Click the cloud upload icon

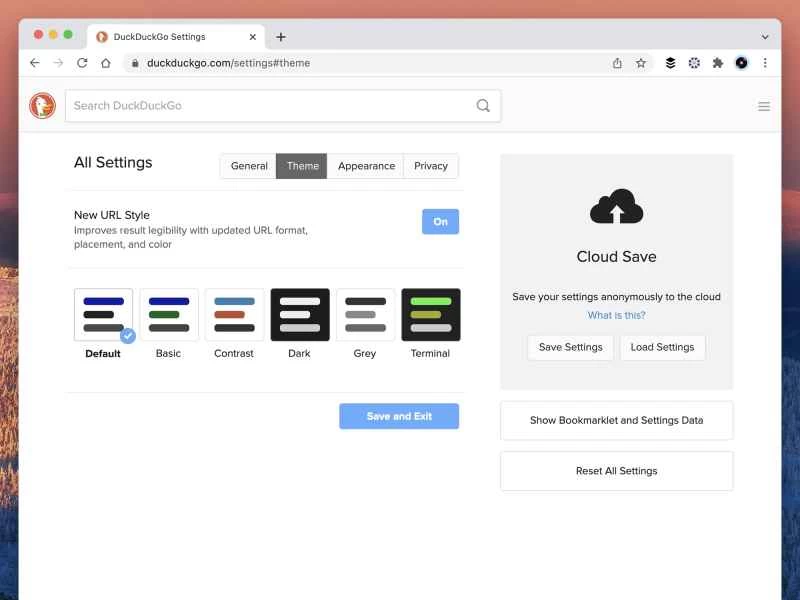point(616,207)
